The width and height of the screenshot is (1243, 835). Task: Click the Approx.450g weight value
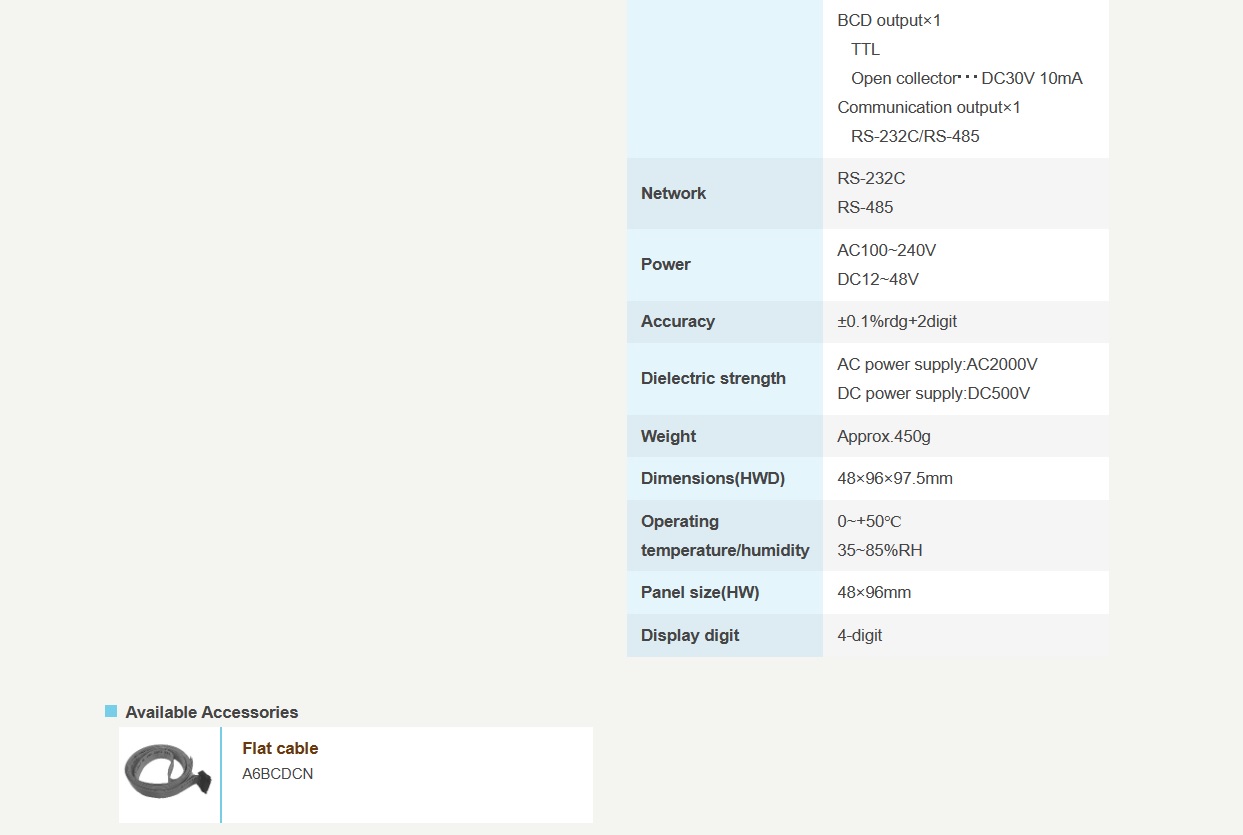884,436
